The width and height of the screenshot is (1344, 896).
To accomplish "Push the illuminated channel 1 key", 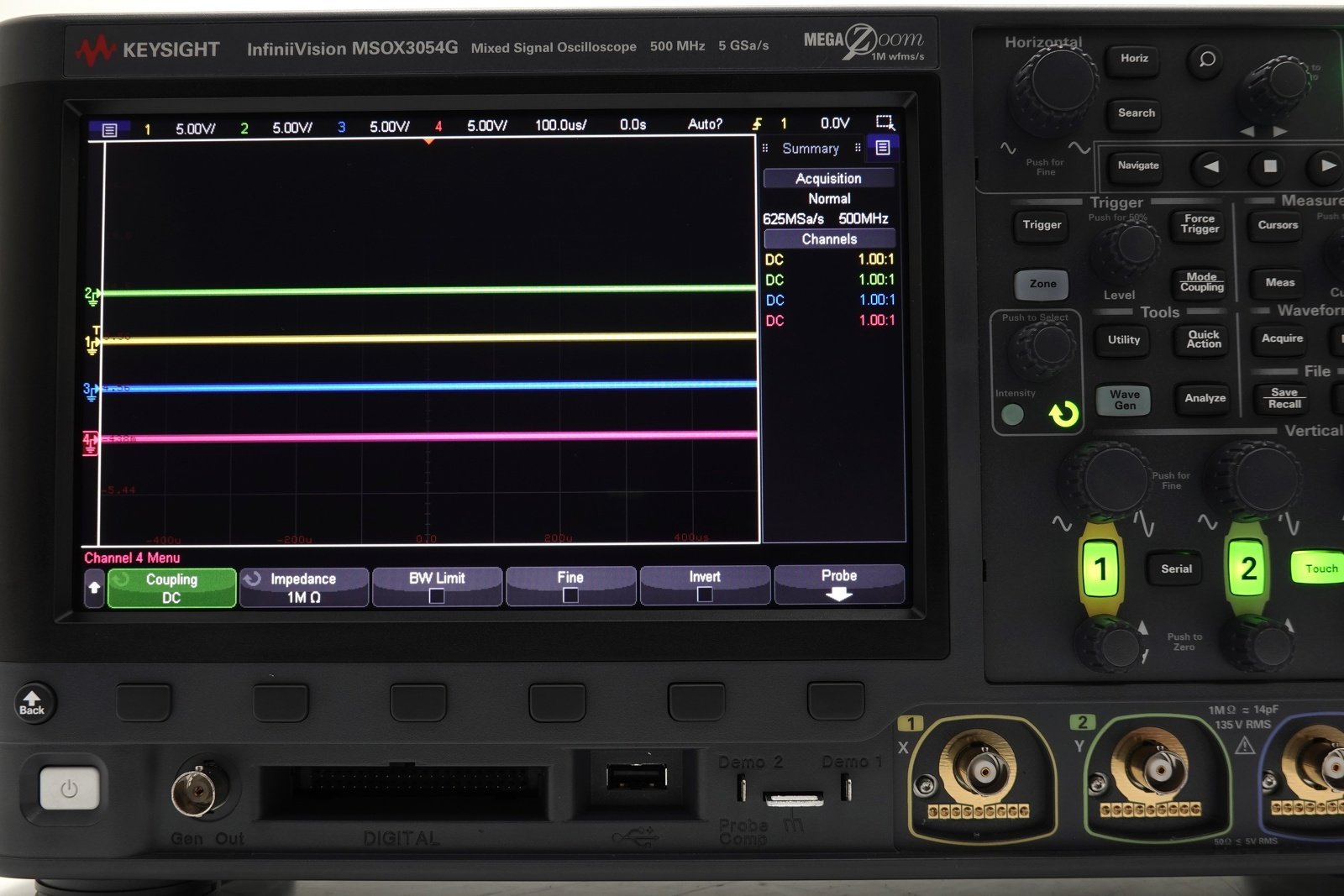I will click(x=1100, y=569).
